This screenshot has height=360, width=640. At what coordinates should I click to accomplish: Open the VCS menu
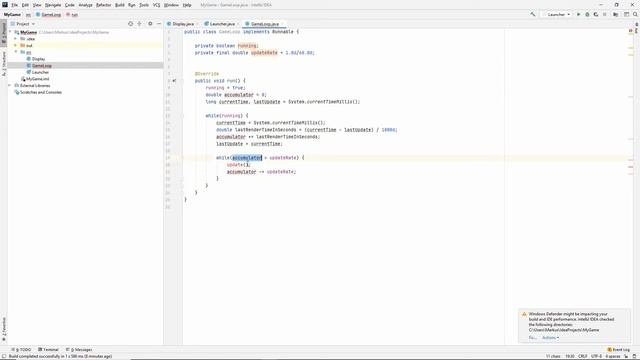click(x=157, y=5)
